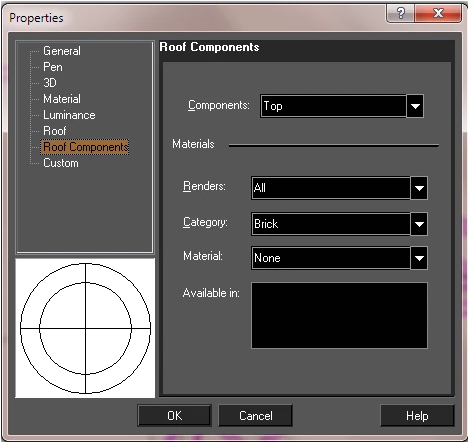Select General in the properties tree
The image size is (470, 443).
click(62, 51)
